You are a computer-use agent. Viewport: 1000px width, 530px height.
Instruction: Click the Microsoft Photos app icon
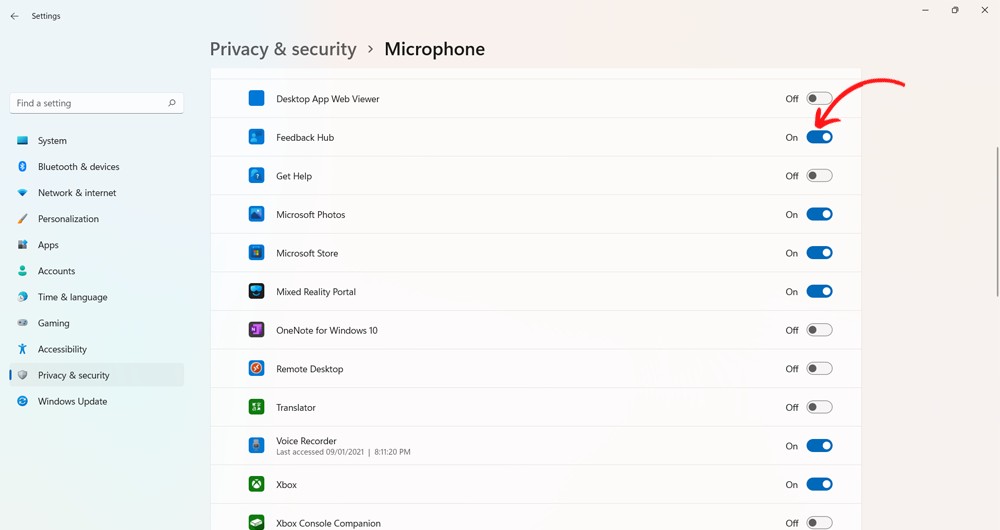pos(256,214)
